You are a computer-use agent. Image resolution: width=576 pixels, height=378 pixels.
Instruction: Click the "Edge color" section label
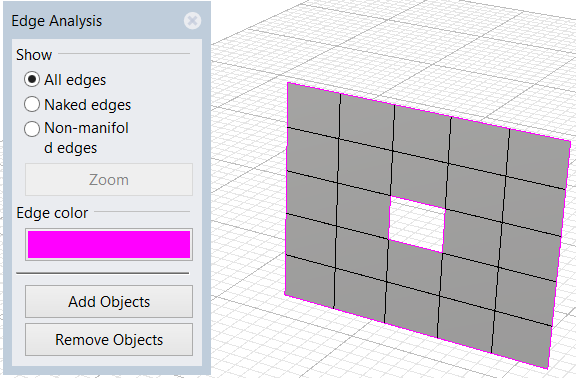52,213
